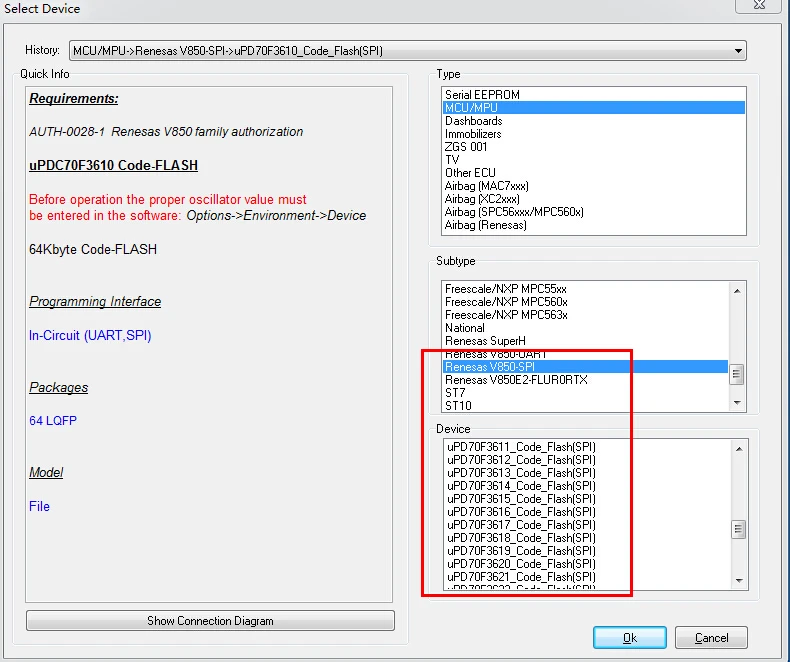Click the Ok button

630,638
